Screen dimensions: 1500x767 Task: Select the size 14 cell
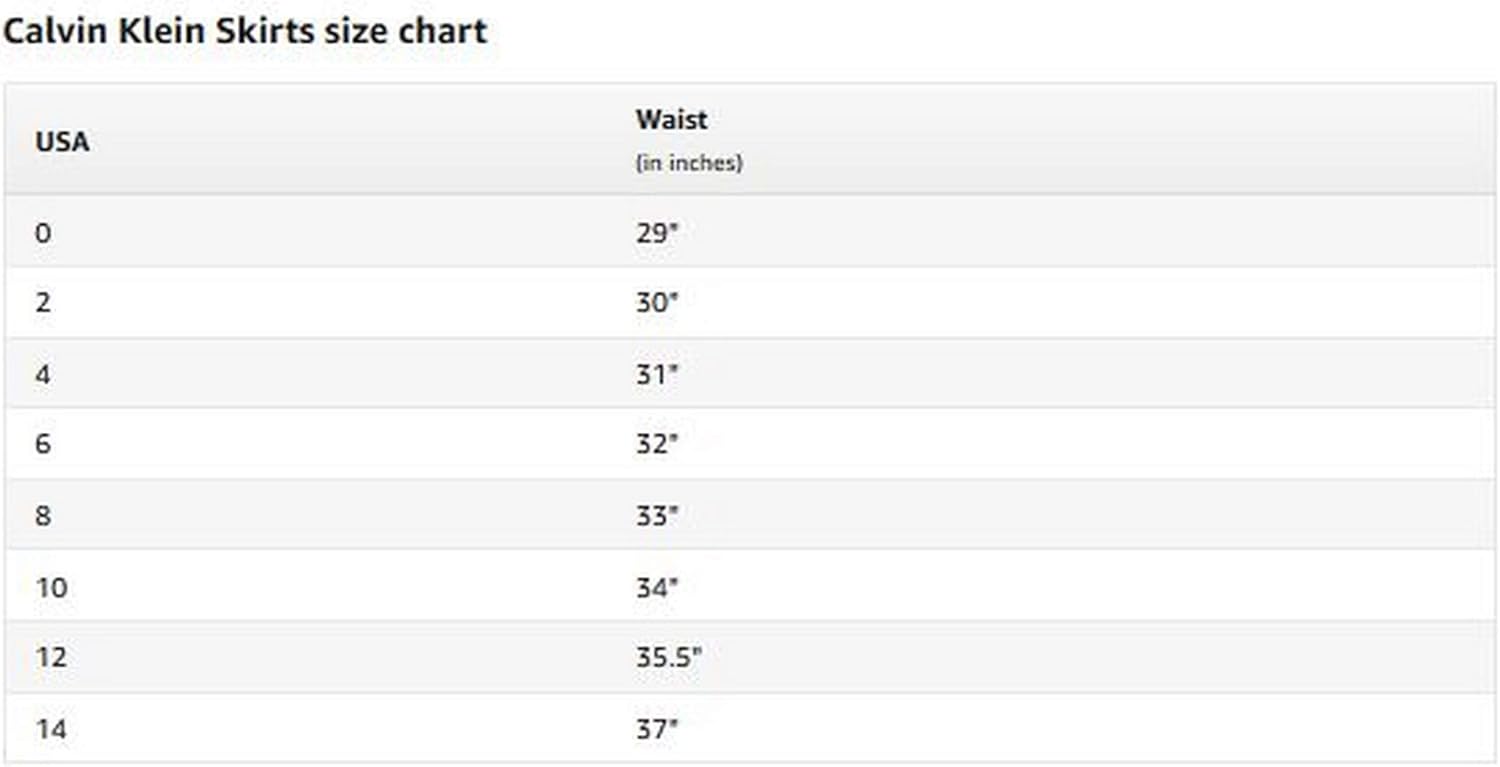51,729
